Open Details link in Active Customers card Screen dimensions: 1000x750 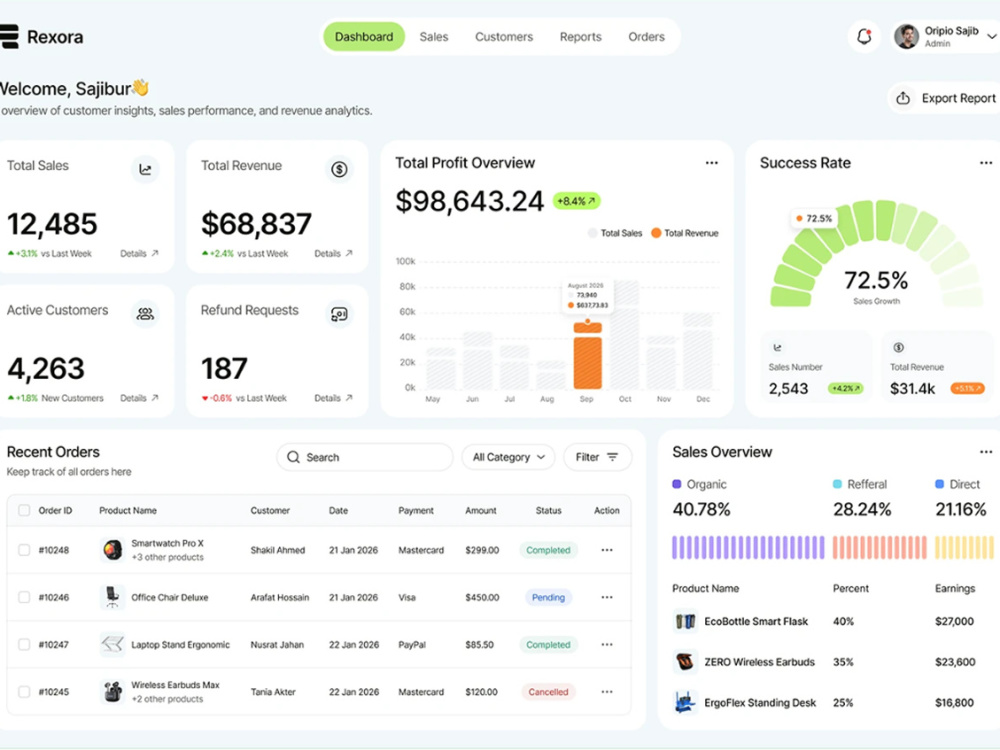click(139, 398)
